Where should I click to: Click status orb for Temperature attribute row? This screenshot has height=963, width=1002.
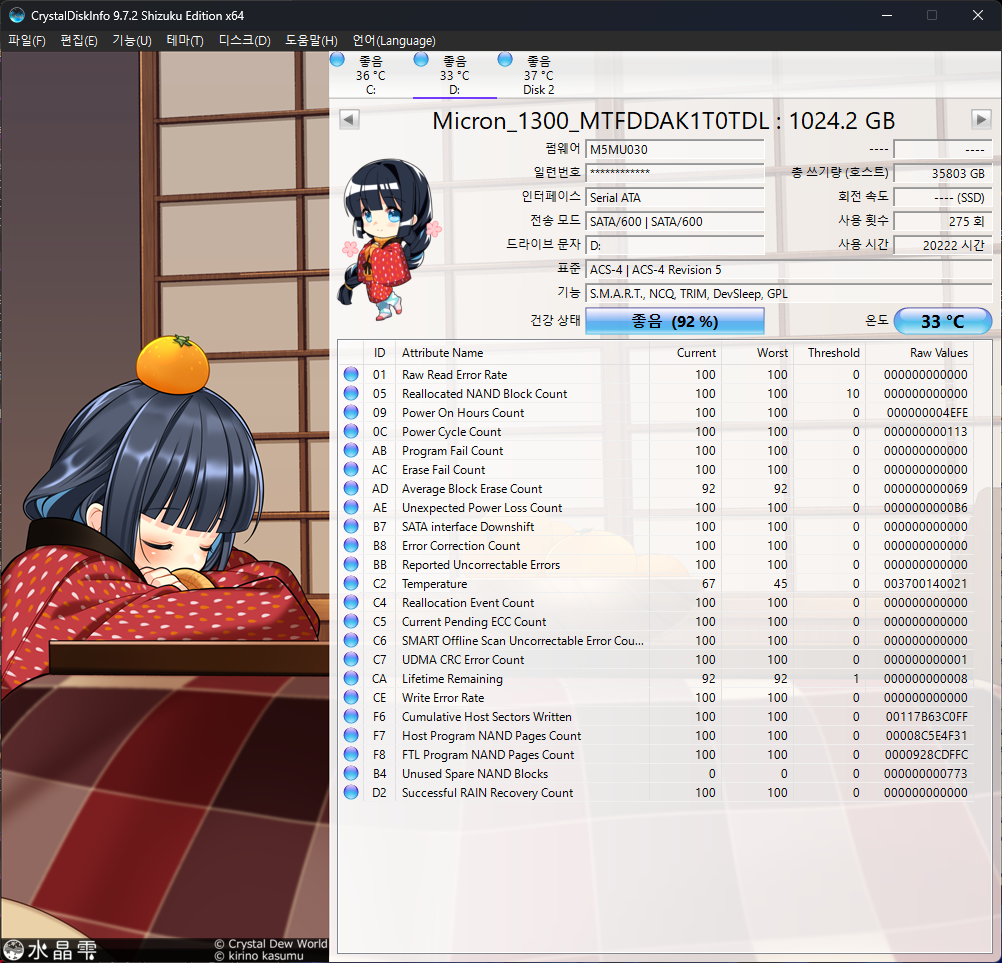click(351, 584)
